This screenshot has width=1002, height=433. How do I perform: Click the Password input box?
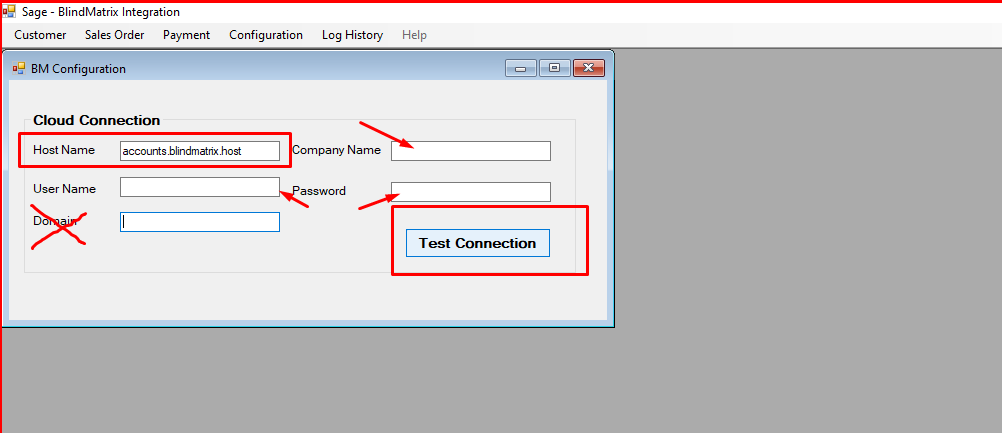470,192
